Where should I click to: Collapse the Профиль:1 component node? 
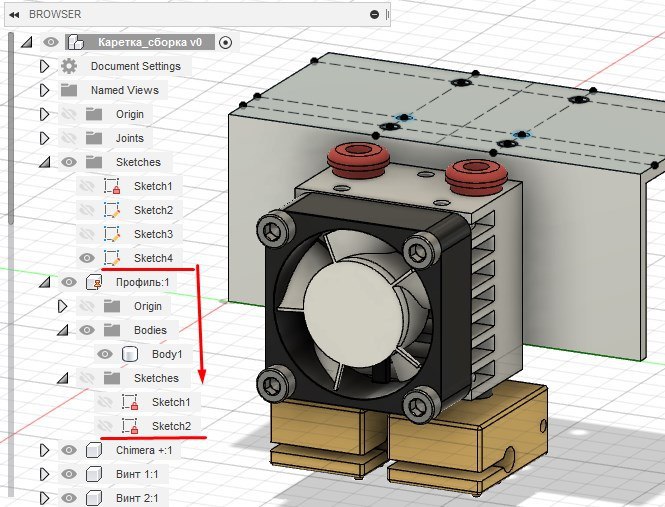coord(45,282)
